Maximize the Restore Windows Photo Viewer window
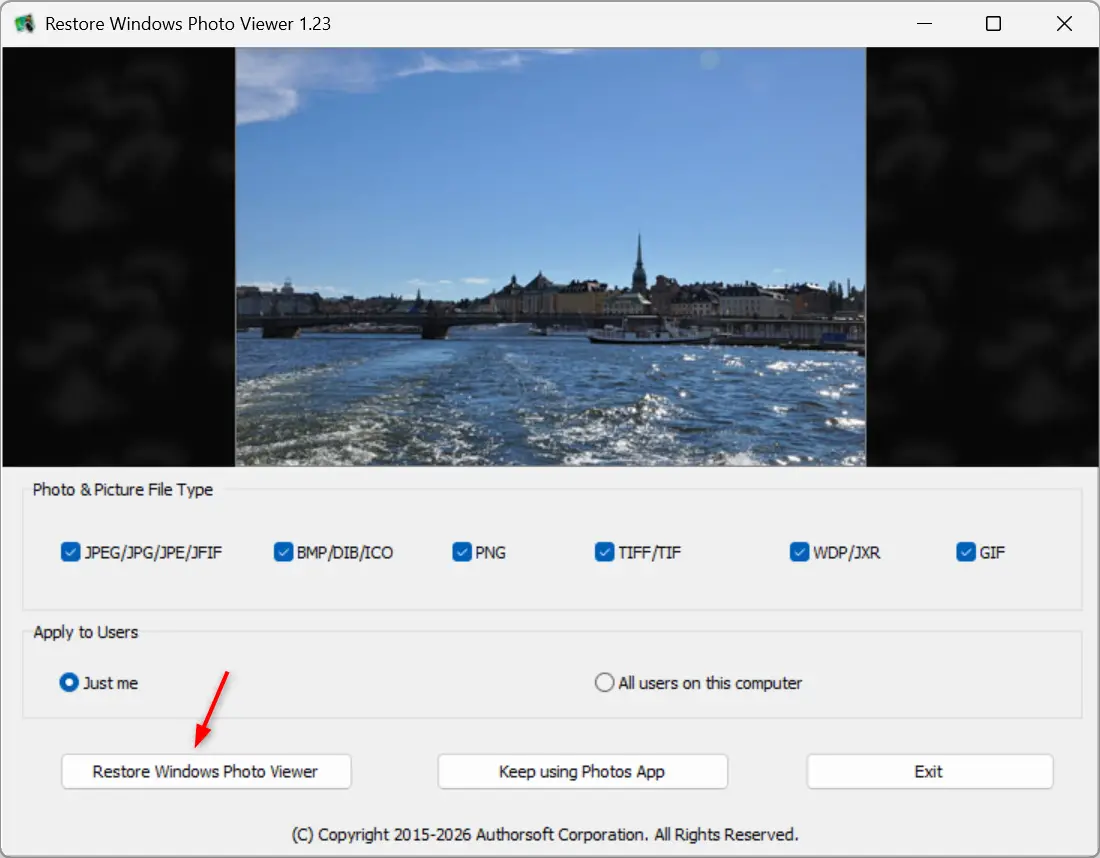The width and height of the screenshot is (1100, 858). point(993,24)
